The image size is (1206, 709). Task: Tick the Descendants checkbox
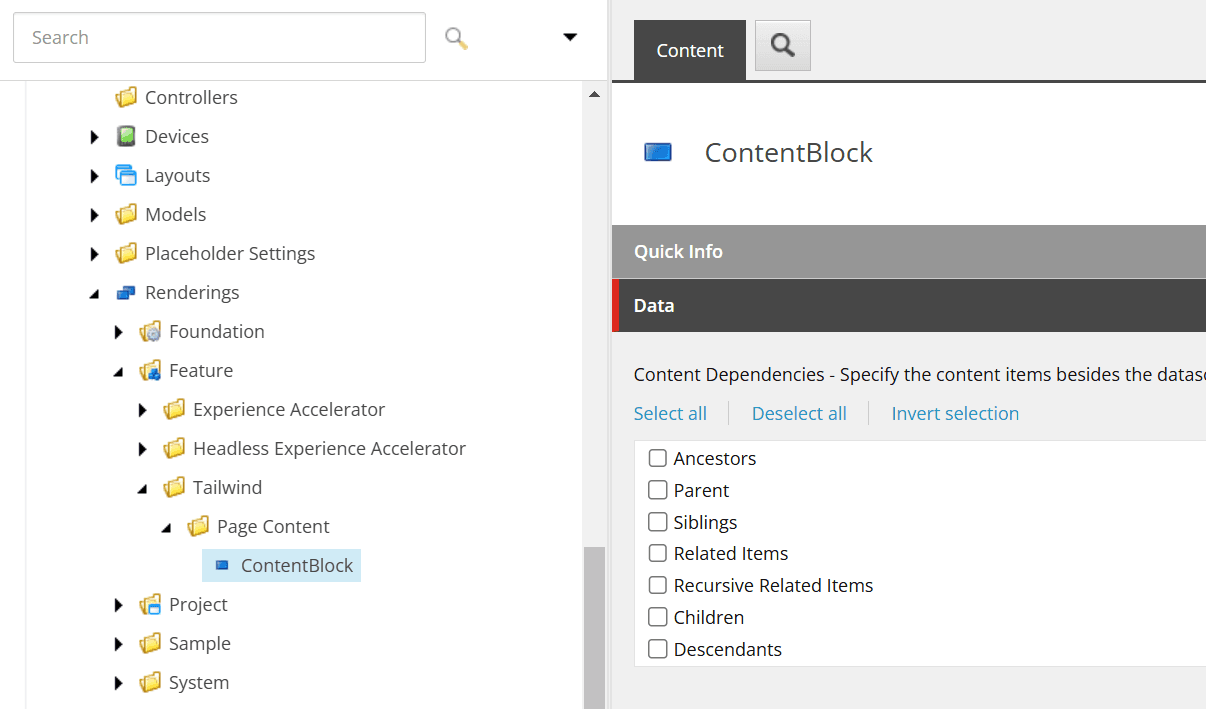(657, 650)
